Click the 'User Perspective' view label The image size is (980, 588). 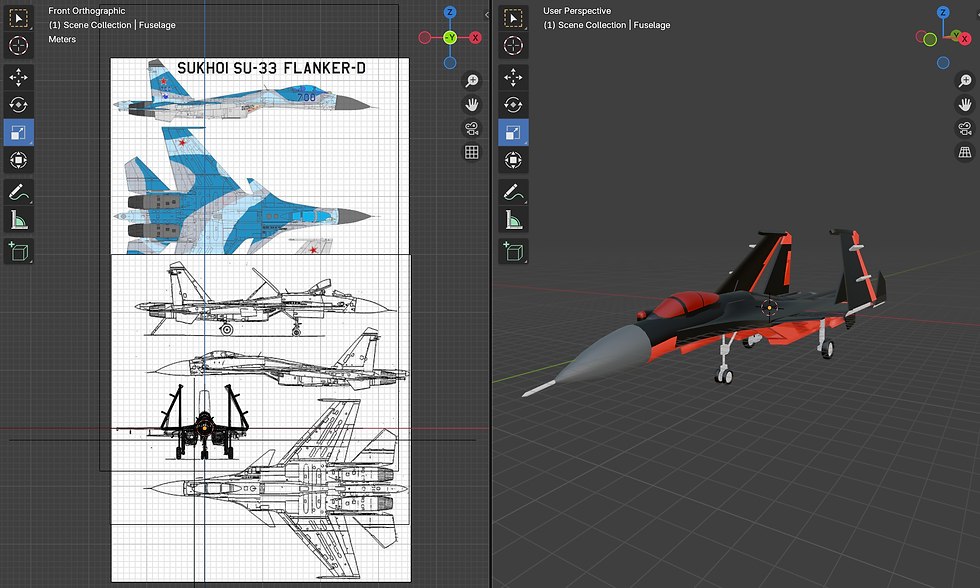(577, 11)
